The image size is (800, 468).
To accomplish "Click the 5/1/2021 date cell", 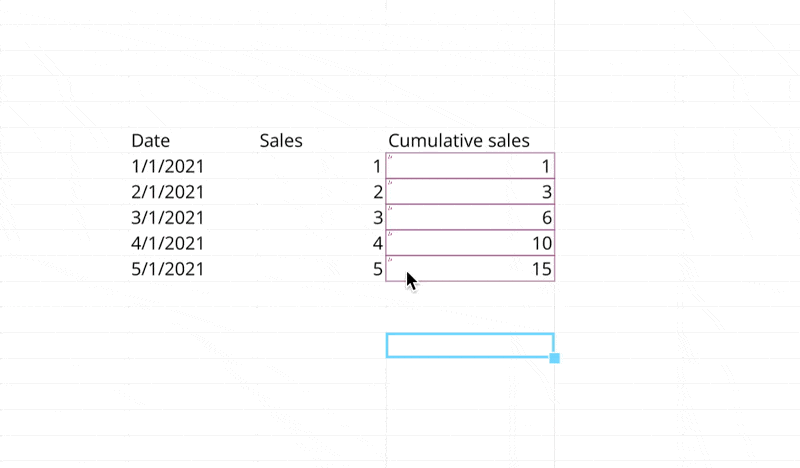I will coord(168,268).
